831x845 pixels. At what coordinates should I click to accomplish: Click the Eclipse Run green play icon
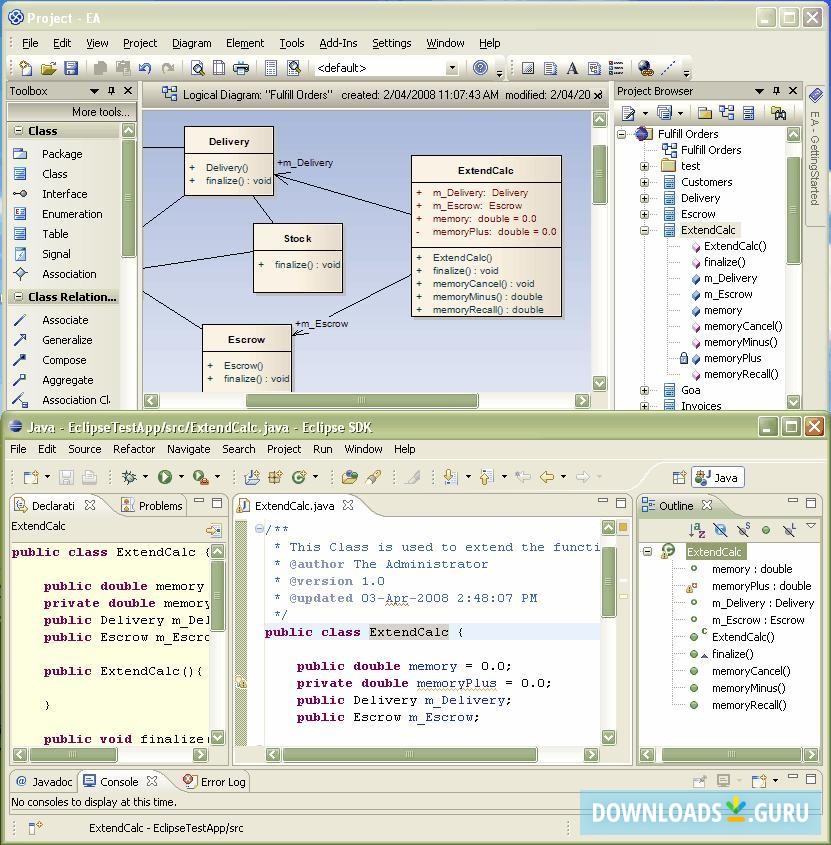165,477
